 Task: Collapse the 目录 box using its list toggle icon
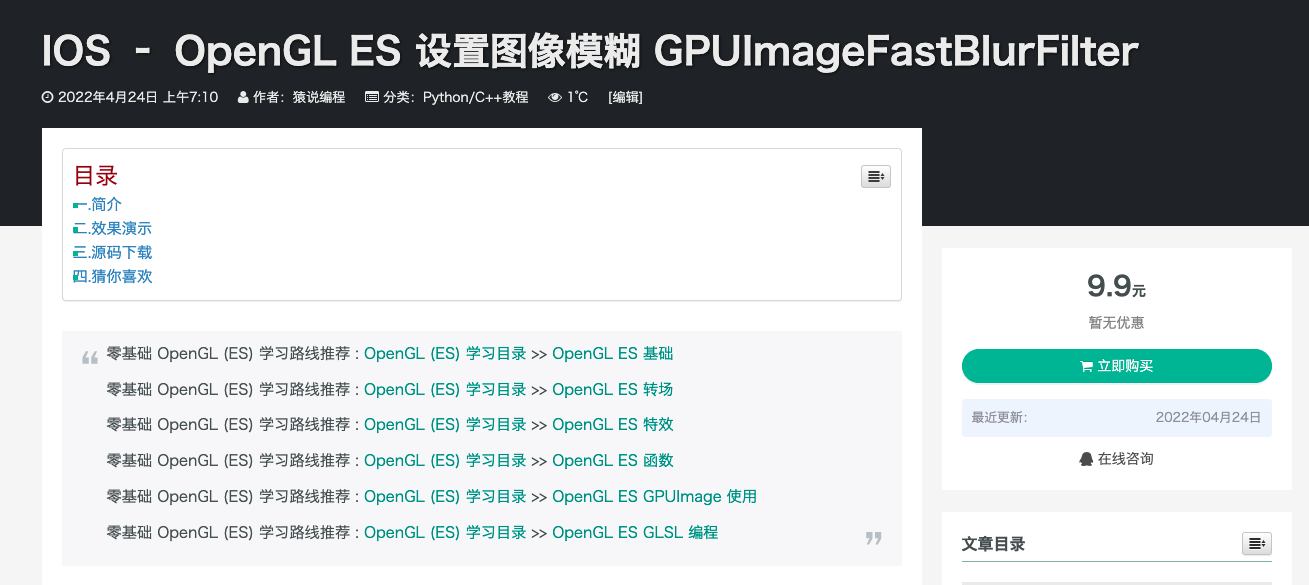(x=875, y=176)
